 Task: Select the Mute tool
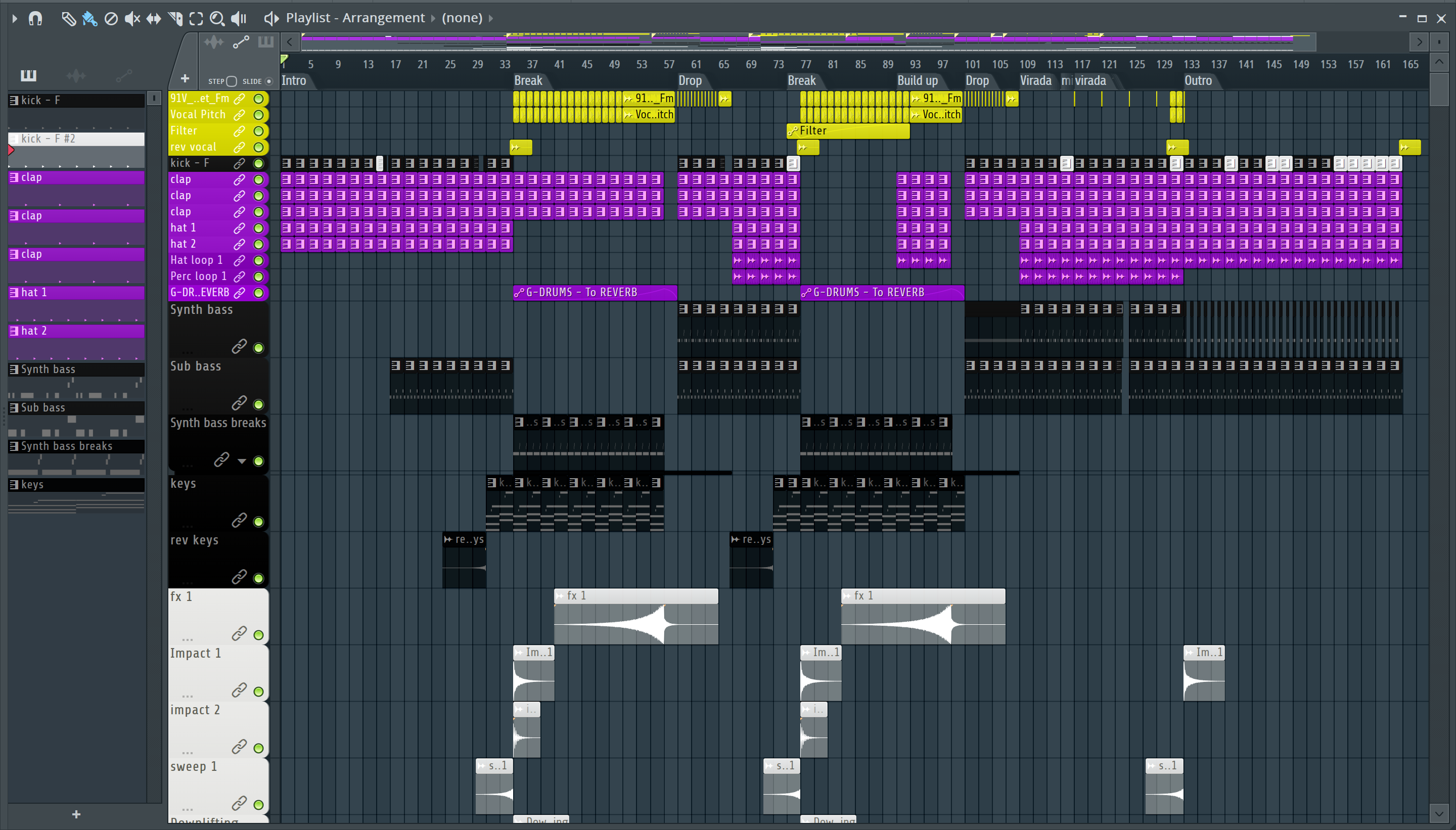132,19
